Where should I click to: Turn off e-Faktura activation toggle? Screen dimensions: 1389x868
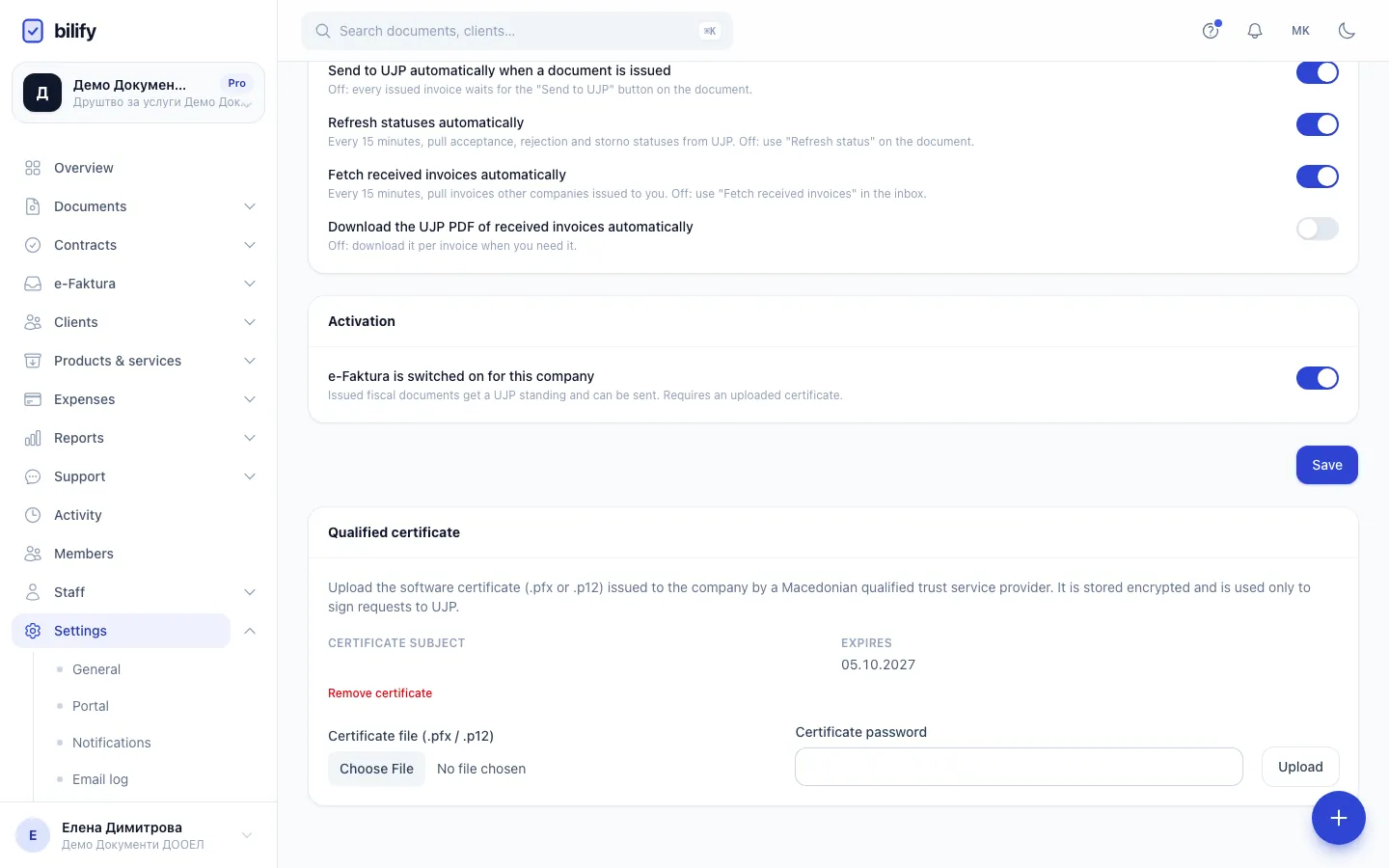[1318, 378]
